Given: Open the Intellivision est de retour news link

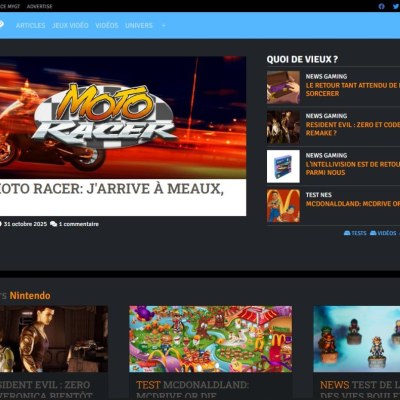Looking at the screenshot, I should (353, 168).
